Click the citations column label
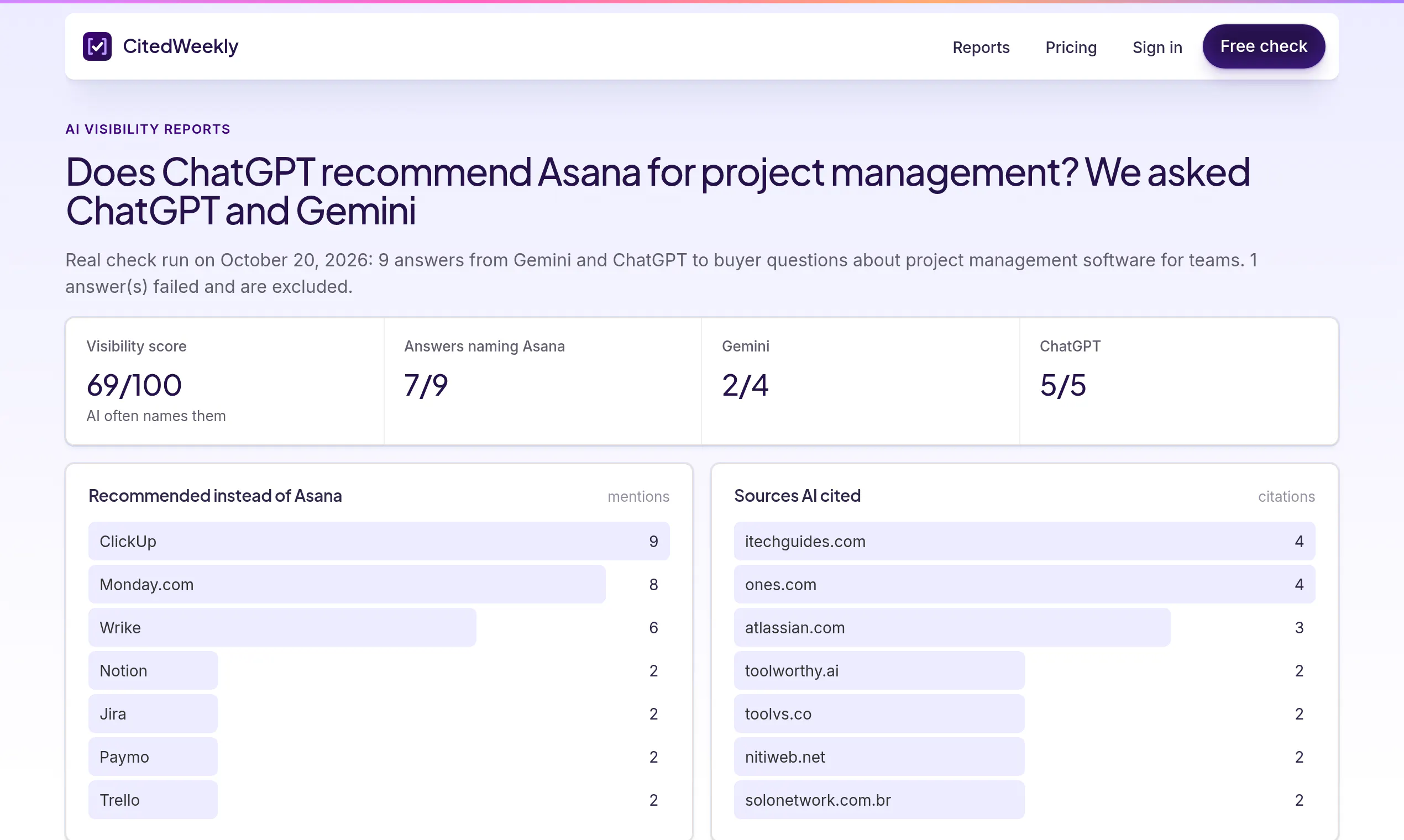 click(x=1286, y=496)
